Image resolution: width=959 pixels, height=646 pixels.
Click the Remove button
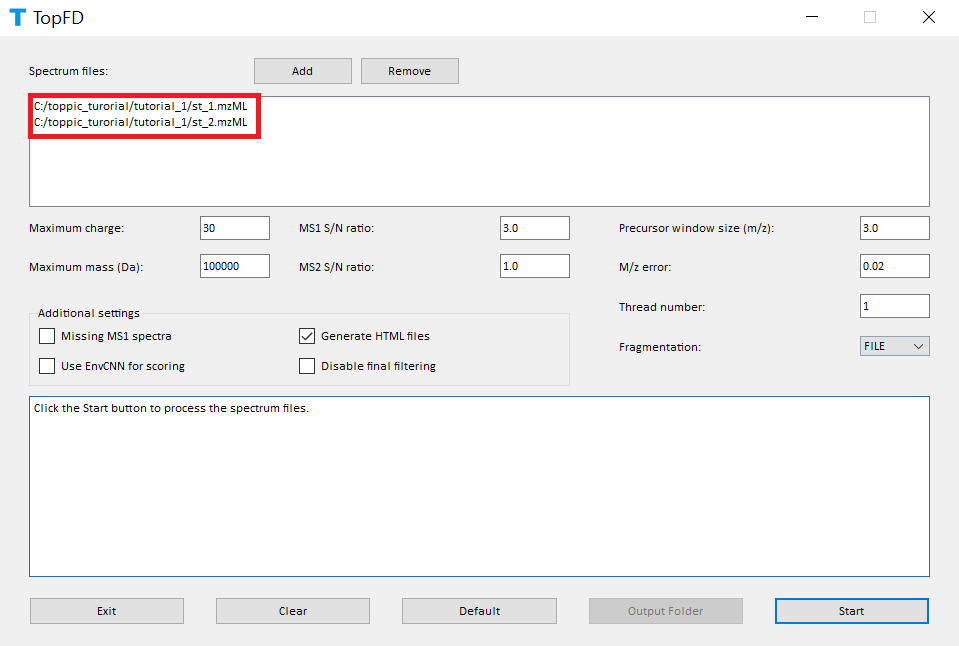(409, 71)
